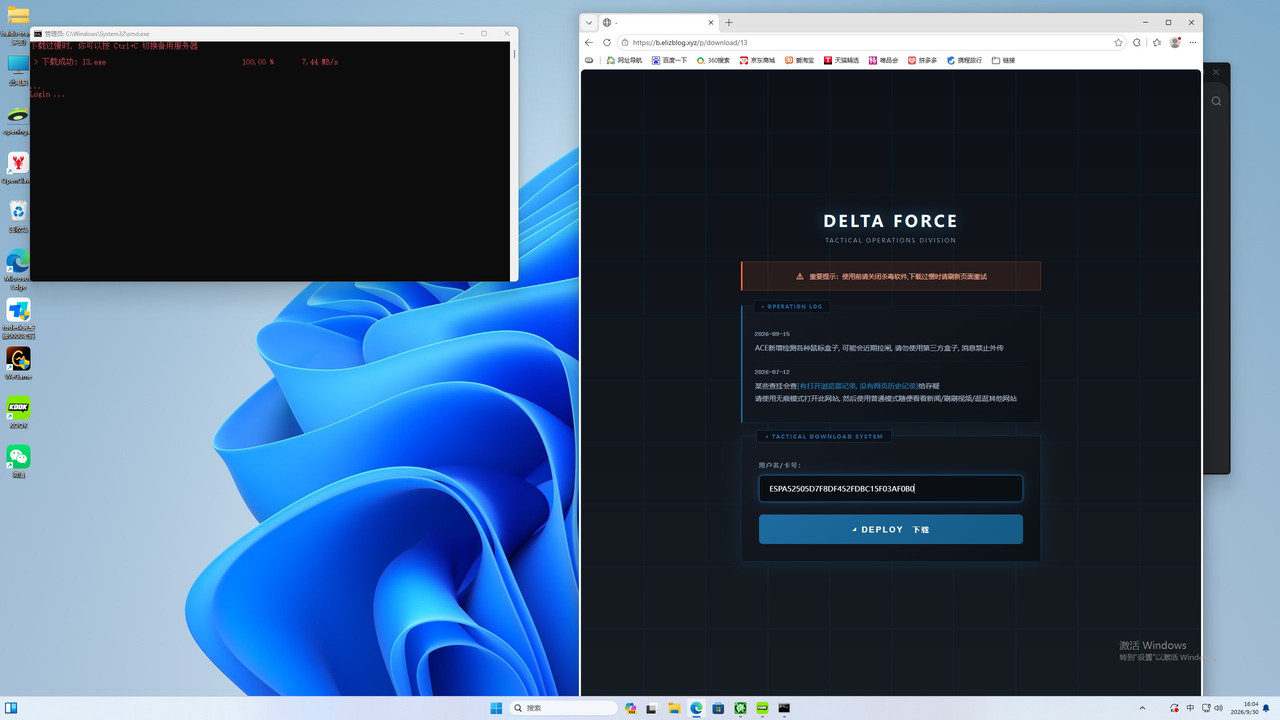Open the browser profile avatar
Viewport: 1280px width, 720px height.
[x=1175, y=43]
